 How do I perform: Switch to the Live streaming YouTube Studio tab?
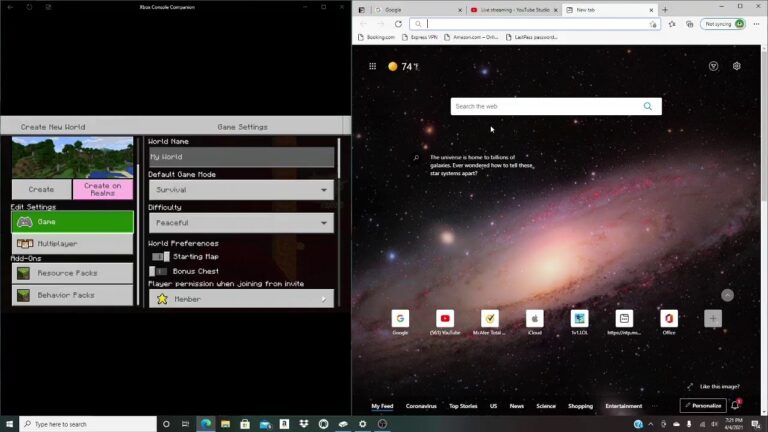(512, 9)
